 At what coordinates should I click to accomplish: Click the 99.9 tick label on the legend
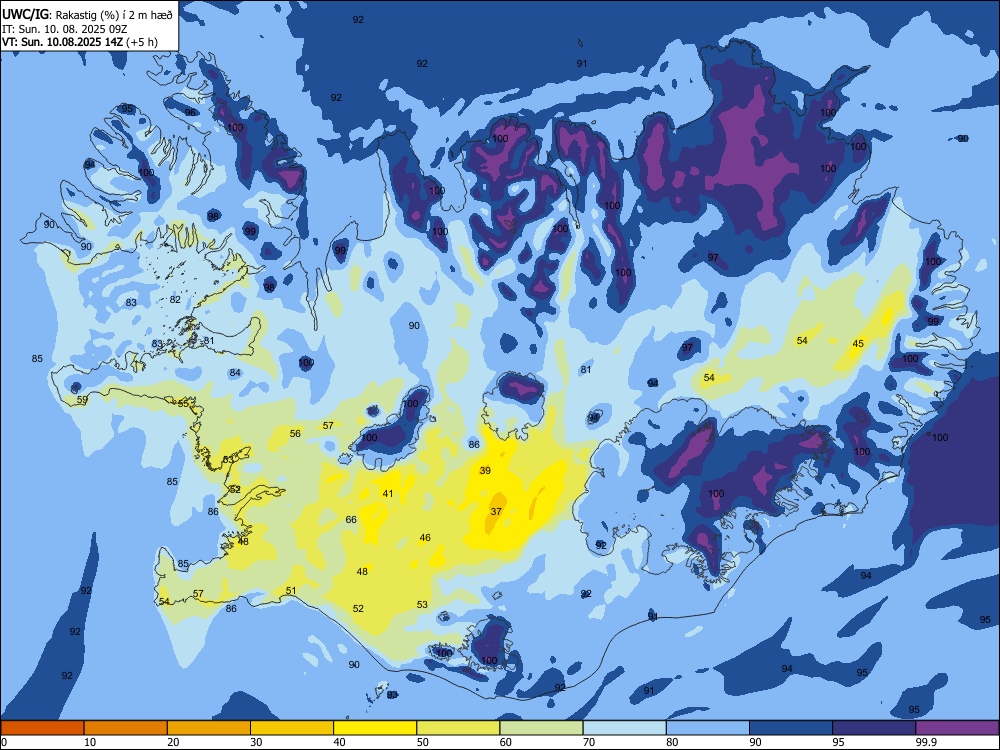pos(926,742)
